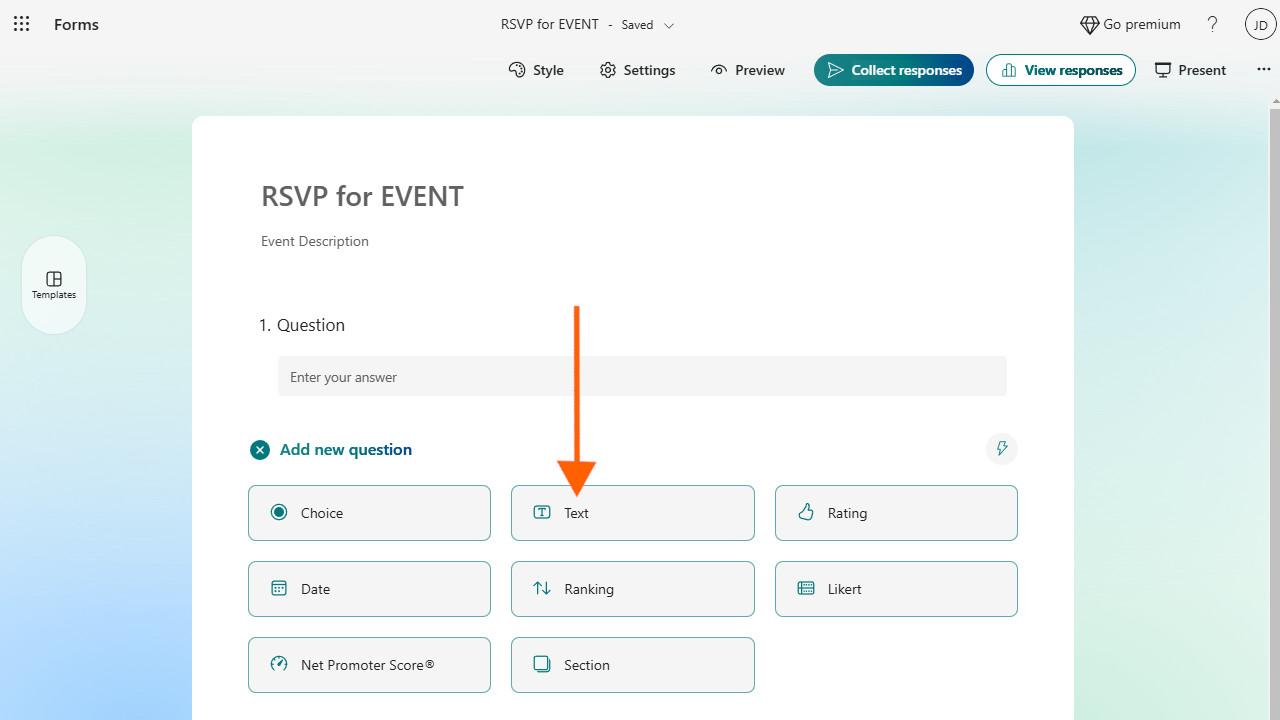Screen dimensions: 1280x720
Task: Open the app launcher grid icon
Action: pos(21,24)
